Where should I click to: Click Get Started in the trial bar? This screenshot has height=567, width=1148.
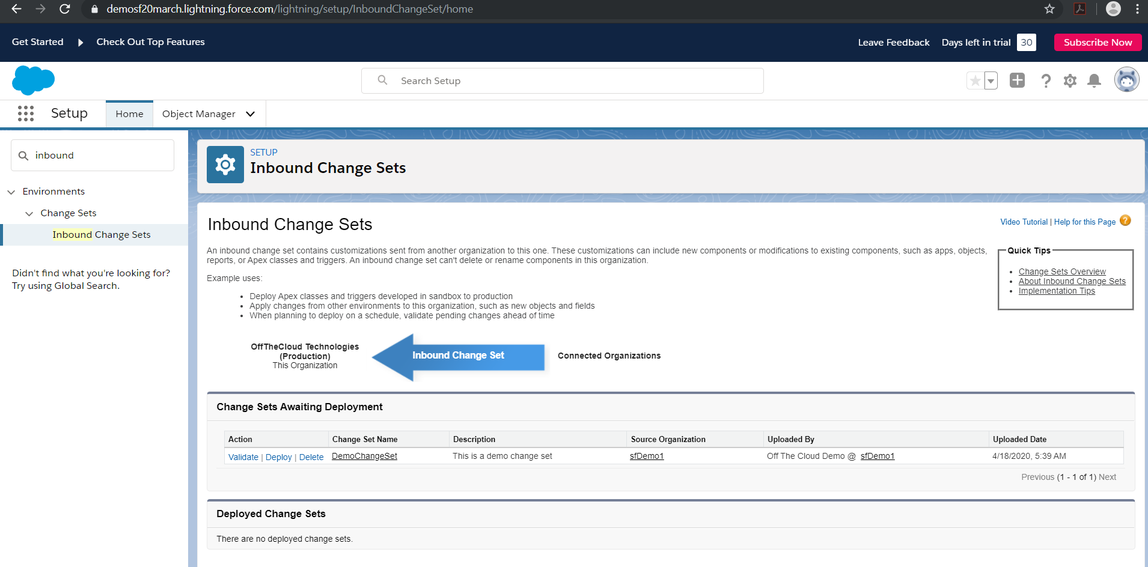37,42
